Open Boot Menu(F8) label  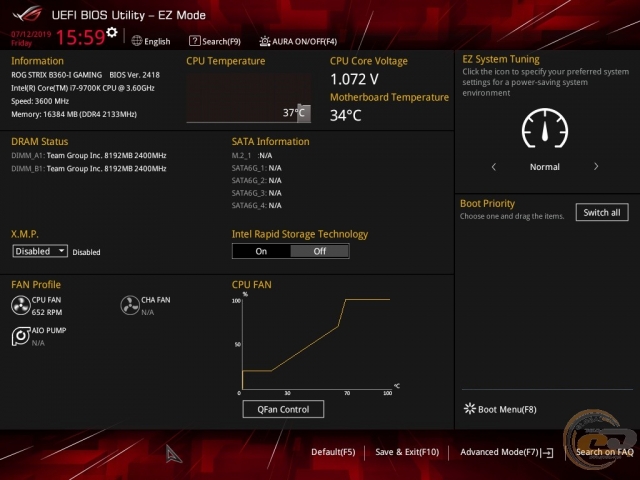(507, 409)
